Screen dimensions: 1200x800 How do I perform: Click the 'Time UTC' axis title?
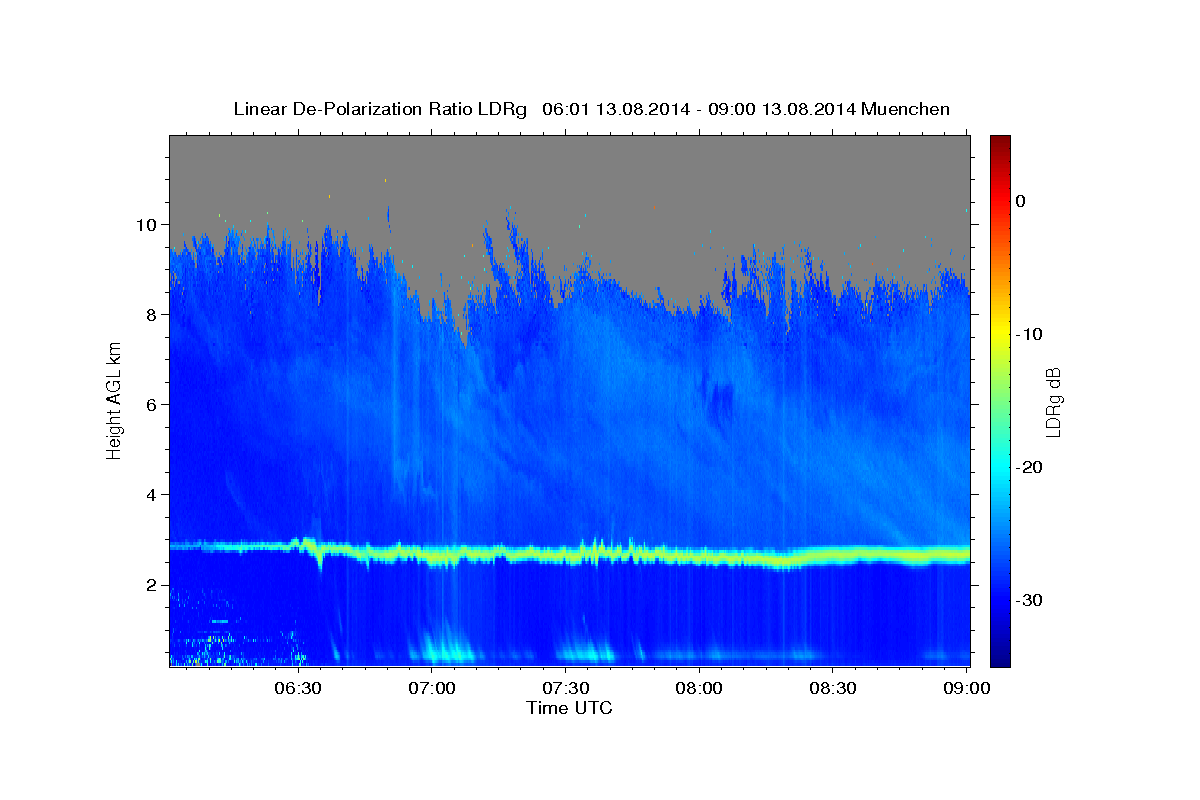pyautogui.click(x=569, y=708)
